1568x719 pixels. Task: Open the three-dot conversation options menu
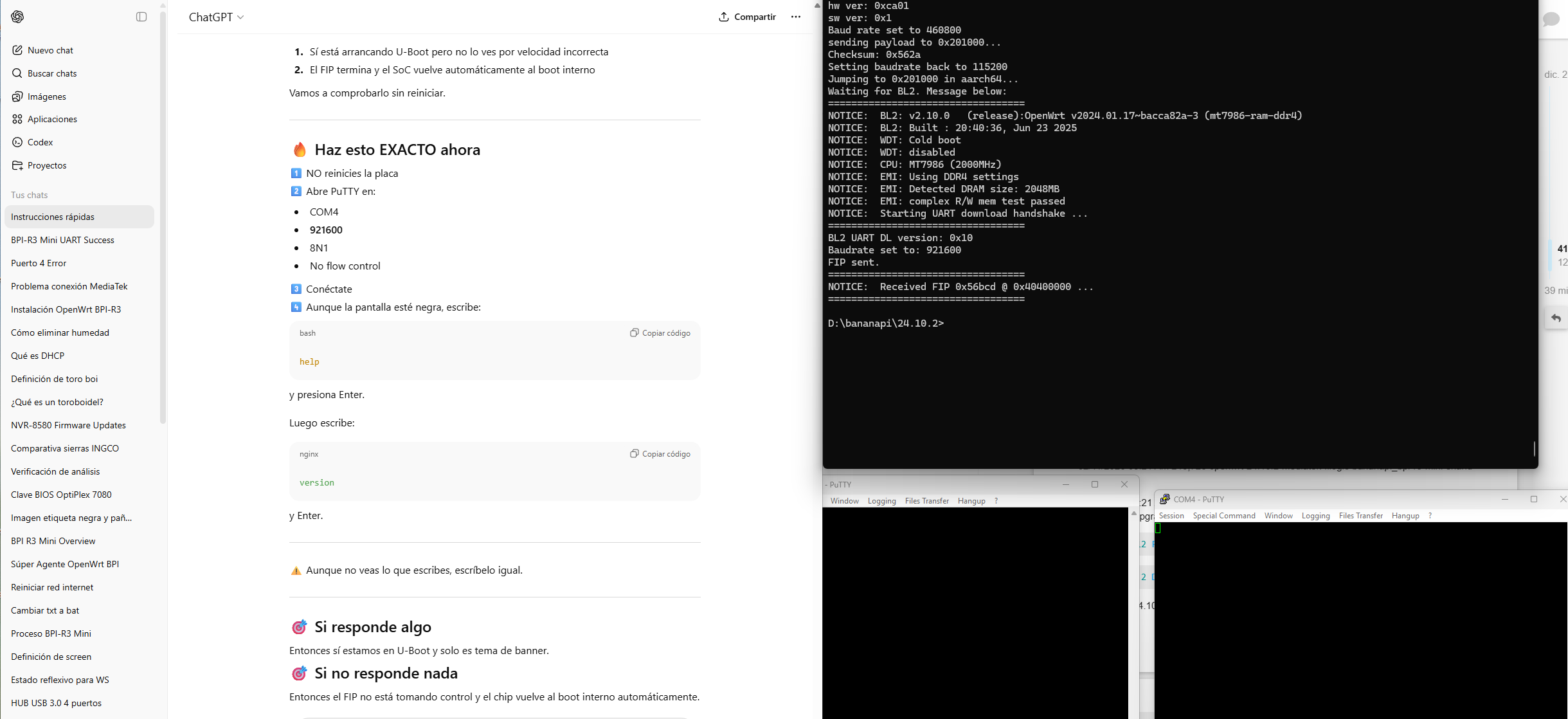coord(795,17)
